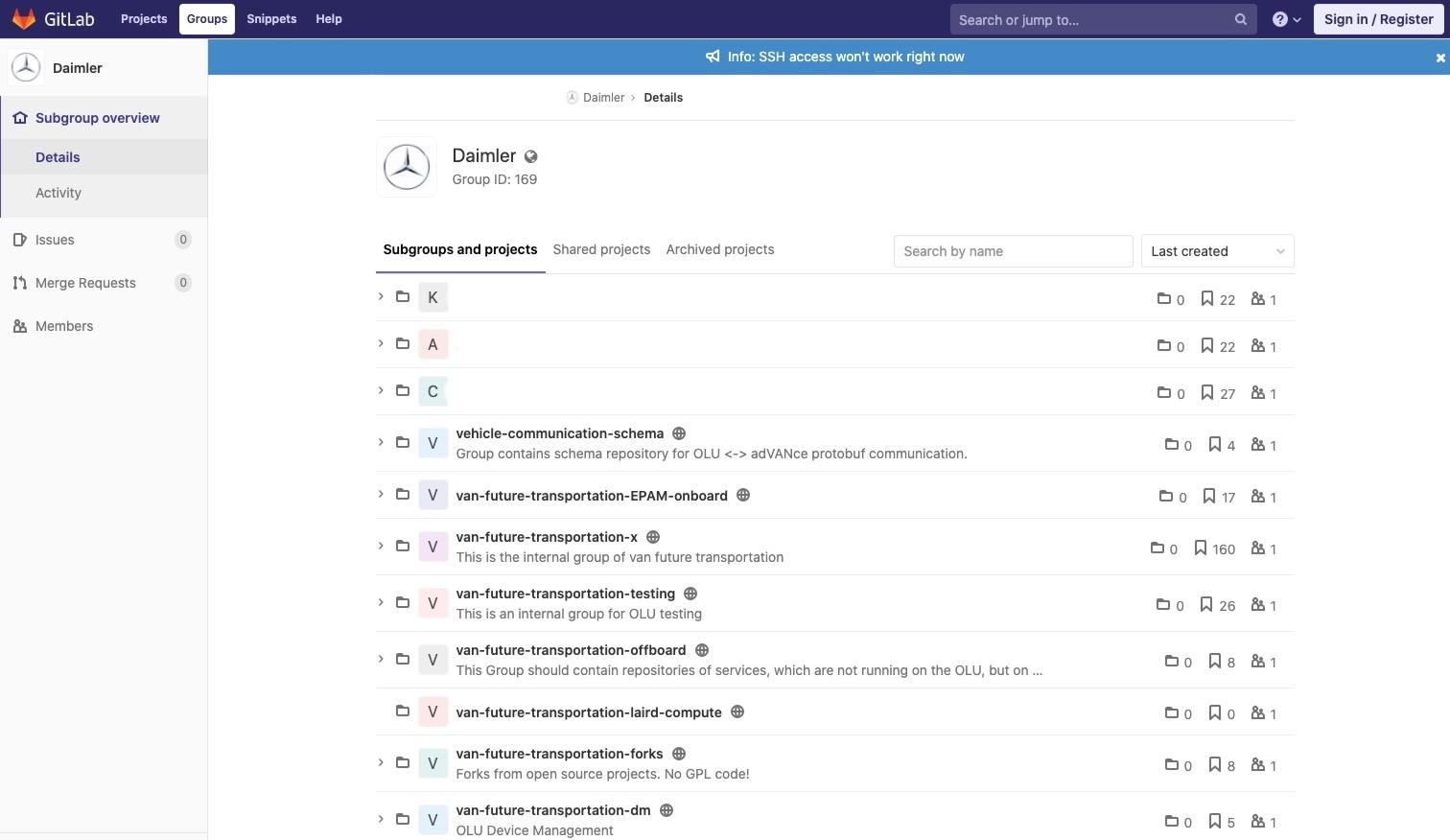Image resolution: width=1450 pixels, height=840 pixels.
Task: Click the folder icon of van-future-transportation-laird-compute row
Action: pos(403,711)
